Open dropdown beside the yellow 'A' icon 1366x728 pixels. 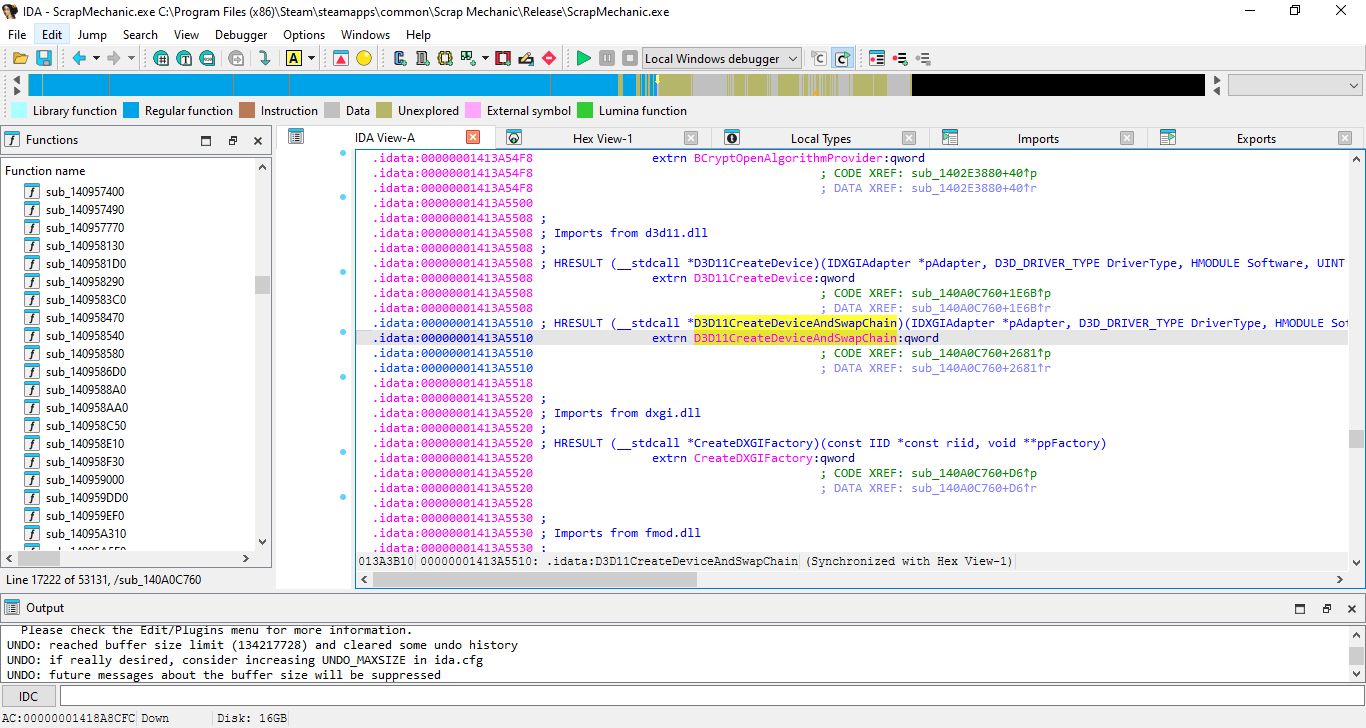point(311,59)
